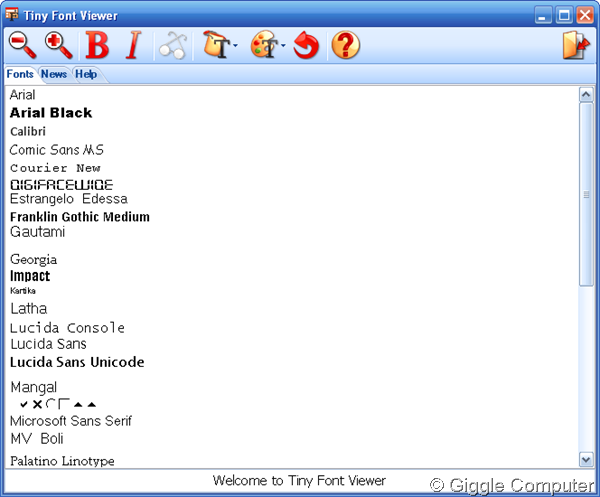The width and height of the screenshot is (600, 497).
Task: Select the Marlett symbols font entry
Action: click(57, 404)
